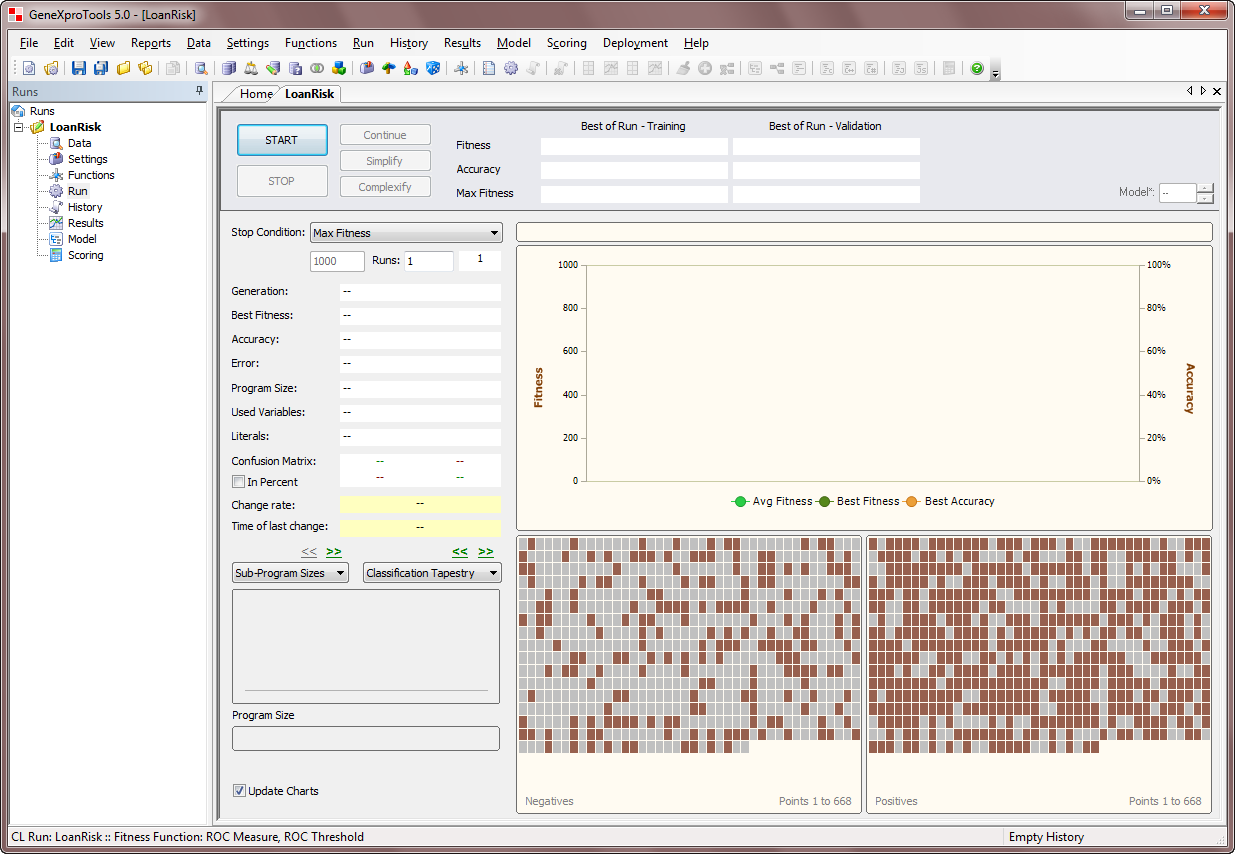
Task: Collapse the LoanRisk tree node
Action: click(x=19, y=127)
